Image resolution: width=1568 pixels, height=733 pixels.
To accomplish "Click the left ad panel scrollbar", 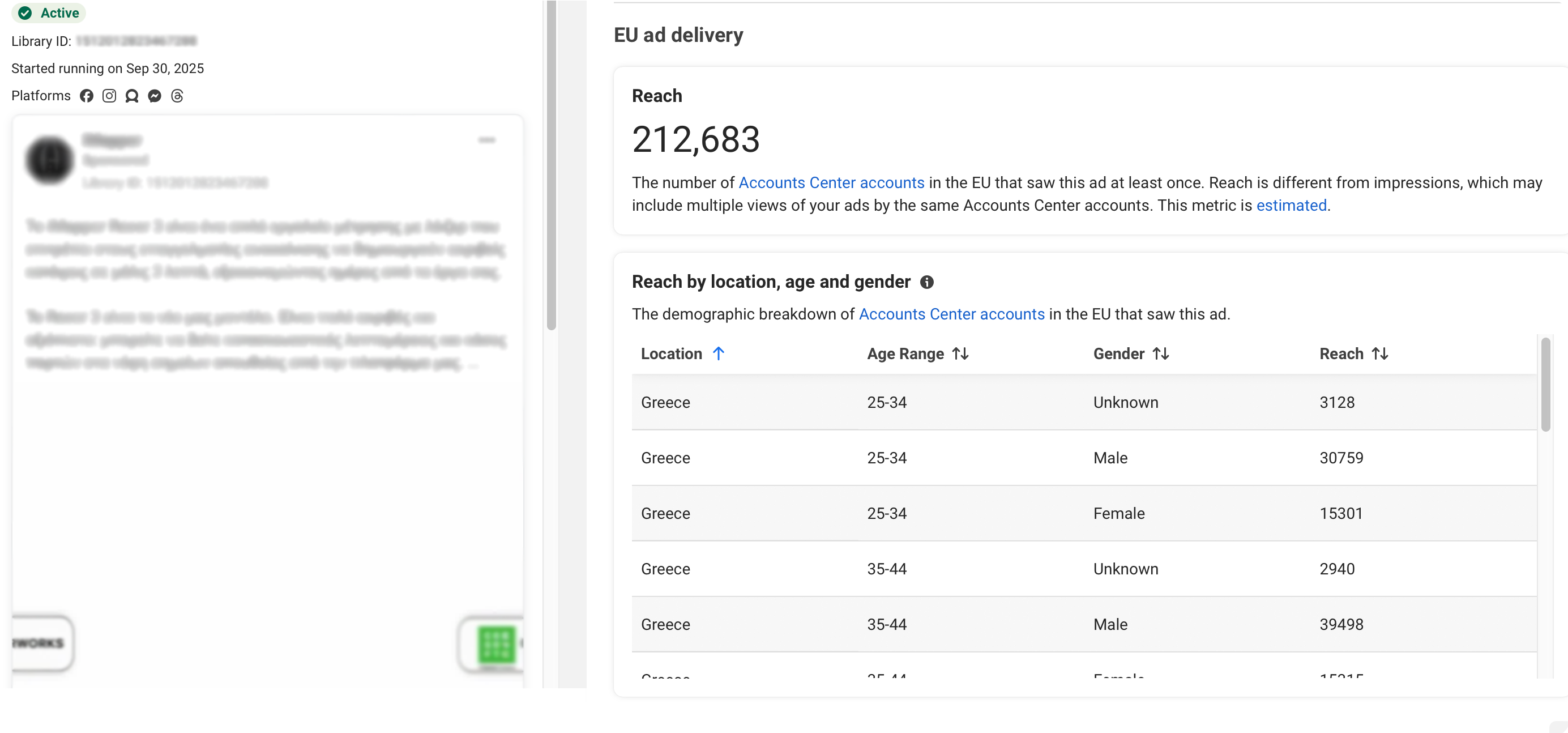I will click(x=552, y=164).
